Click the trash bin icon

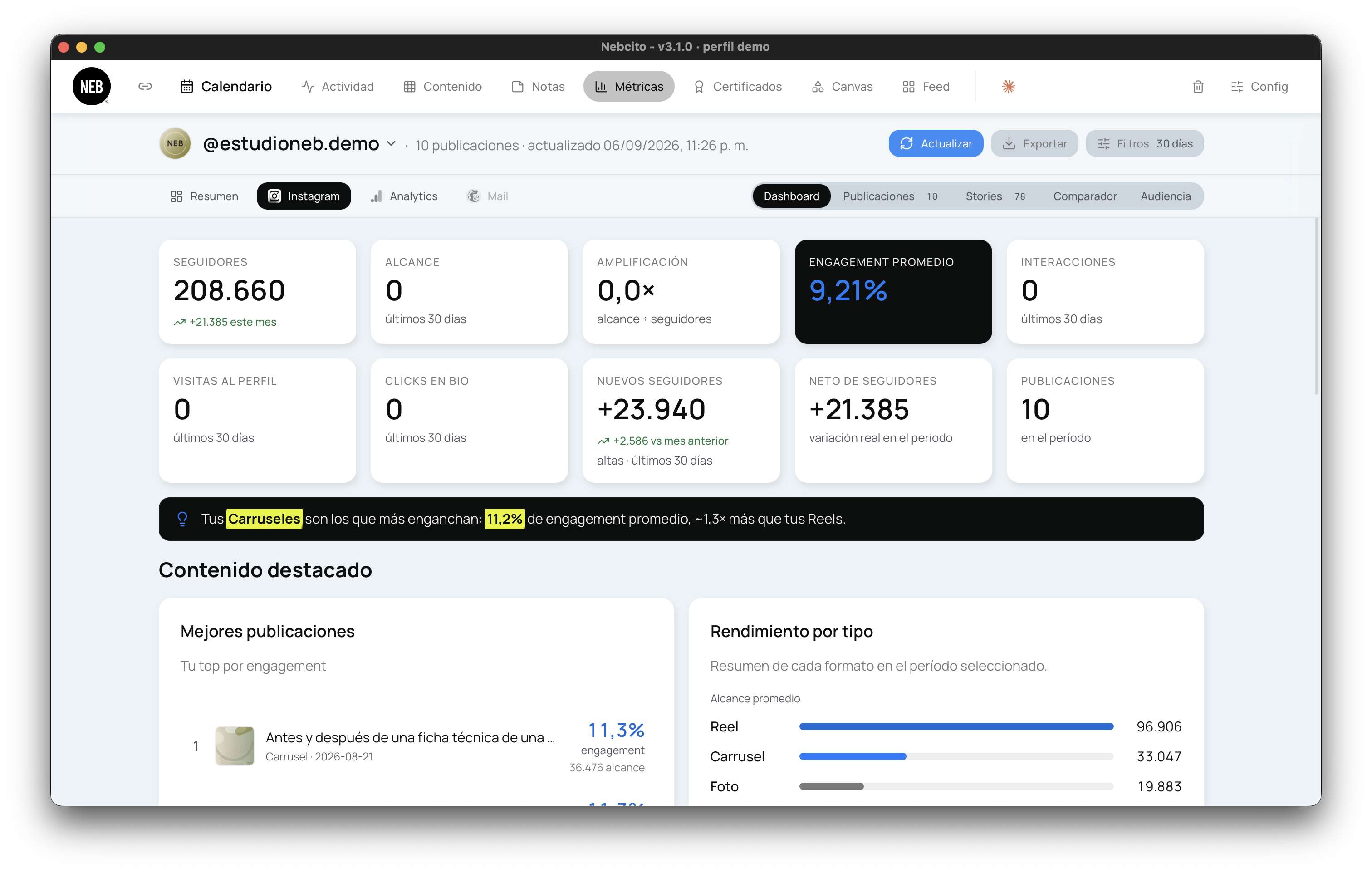(1198, 87)
